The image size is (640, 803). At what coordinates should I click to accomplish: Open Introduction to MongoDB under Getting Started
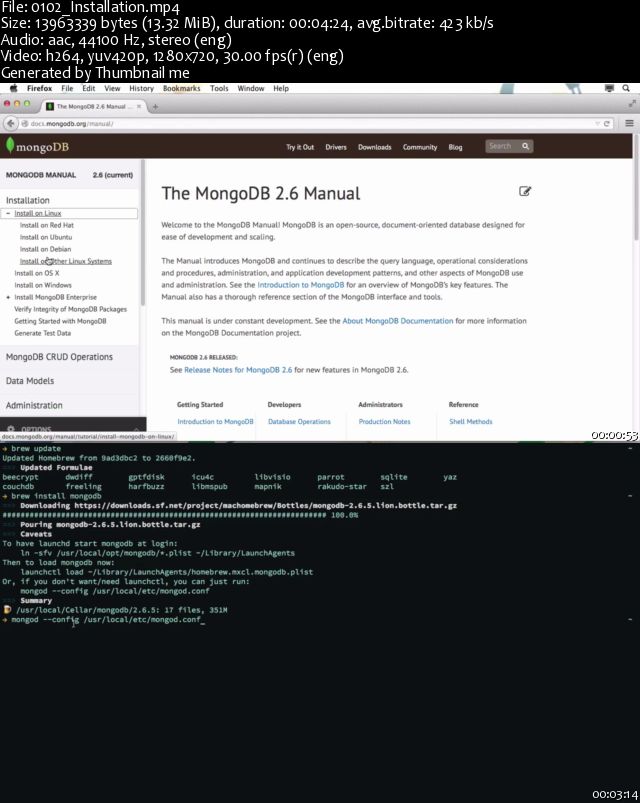point(215,421)
